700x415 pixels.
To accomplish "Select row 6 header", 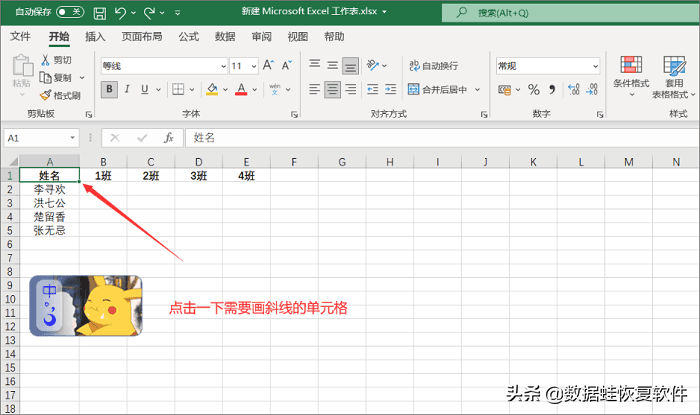I will (10, 244).
